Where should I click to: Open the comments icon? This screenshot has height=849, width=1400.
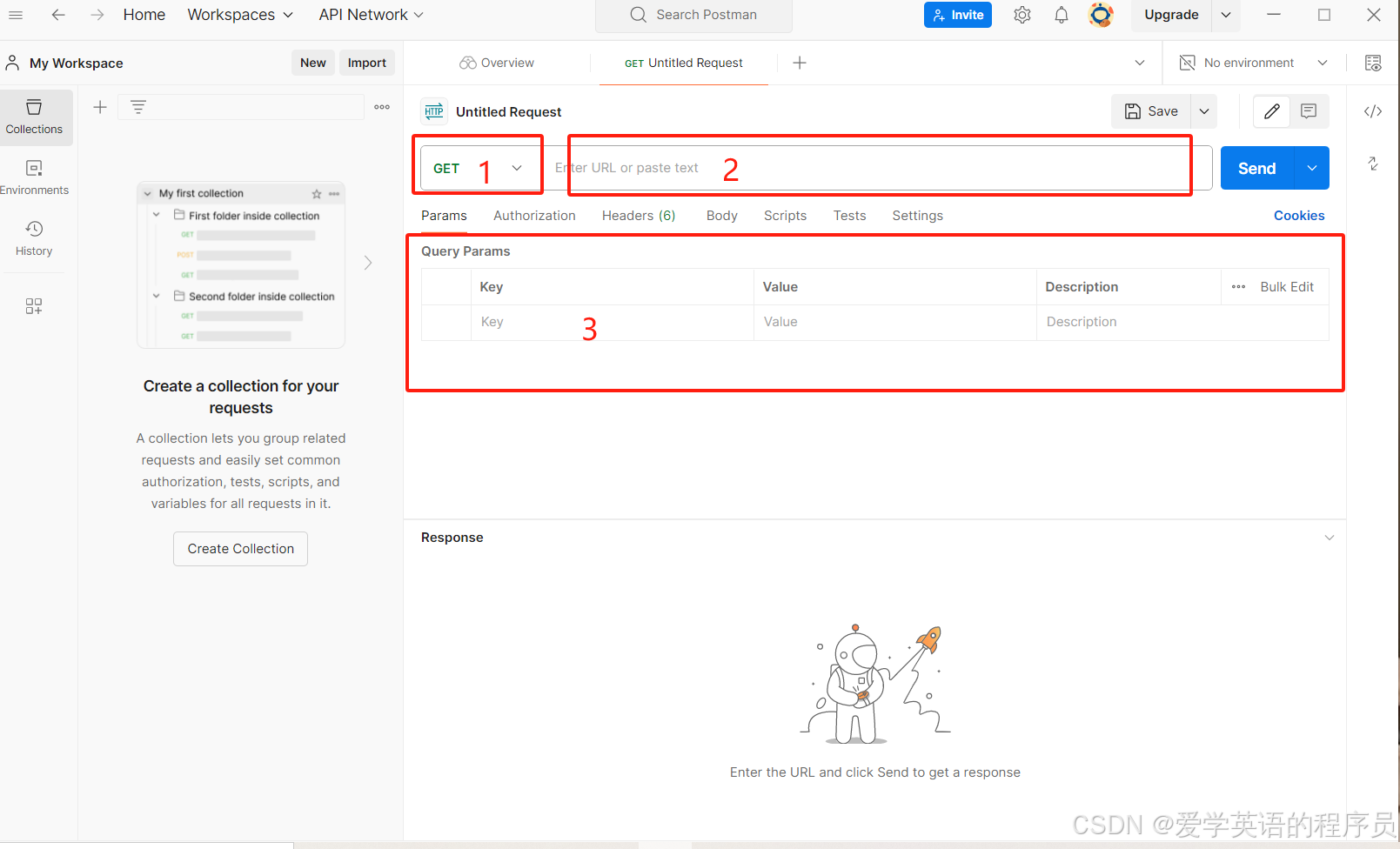click(x=1309, y=111)
